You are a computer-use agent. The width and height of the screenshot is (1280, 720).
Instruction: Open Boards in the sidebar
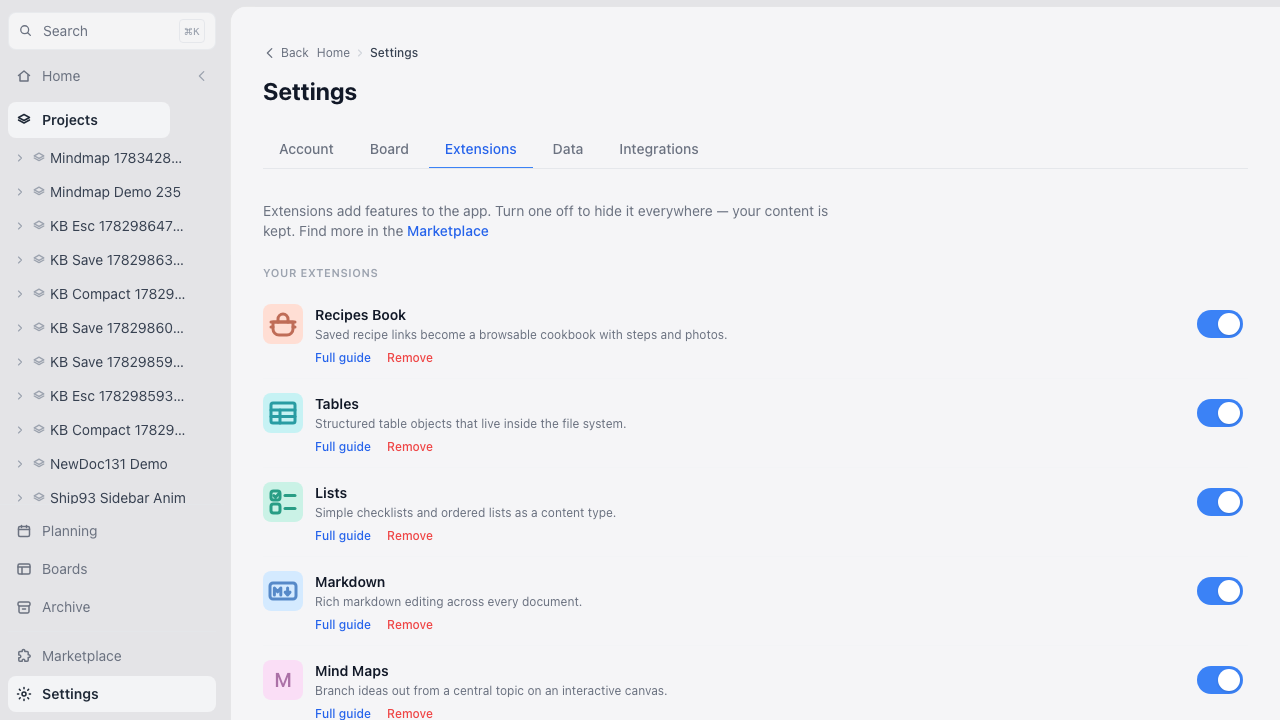coord(112,569)
